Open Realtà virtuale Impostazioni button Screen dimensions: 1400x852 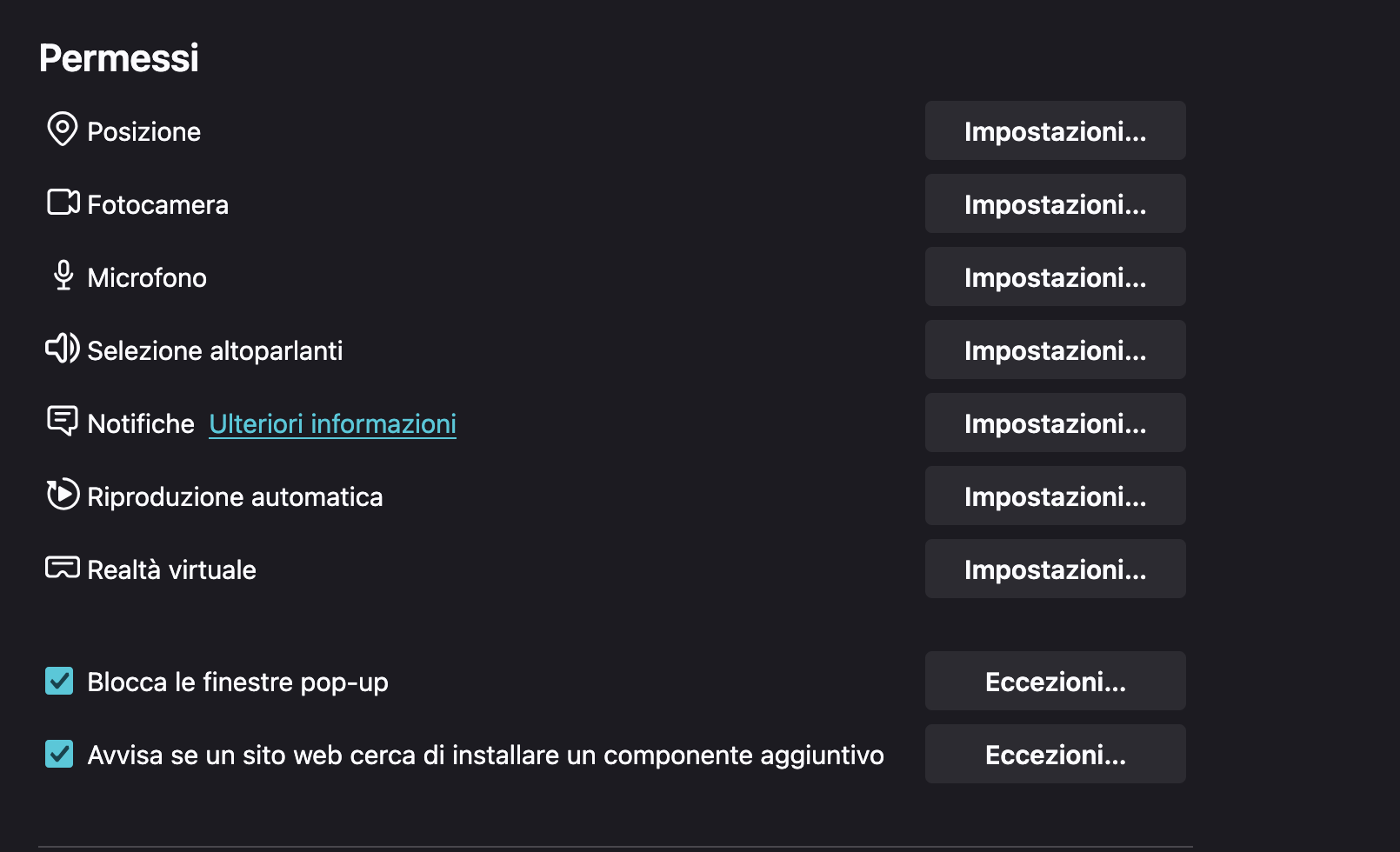1055,569
